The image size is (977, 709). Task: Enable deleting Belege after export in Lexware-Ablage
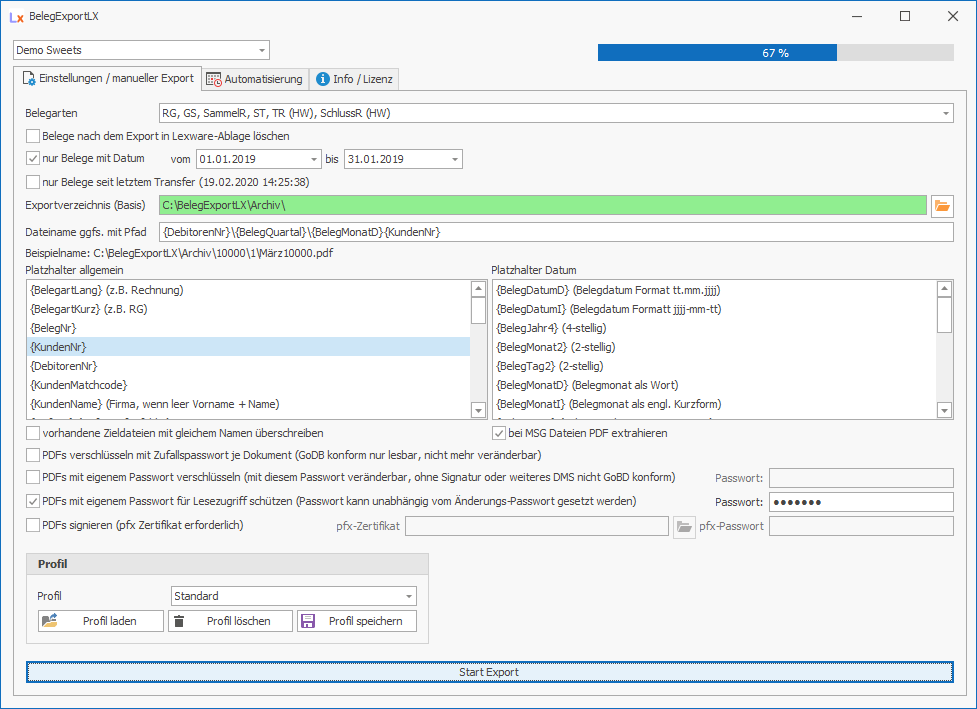coord(34,136)
